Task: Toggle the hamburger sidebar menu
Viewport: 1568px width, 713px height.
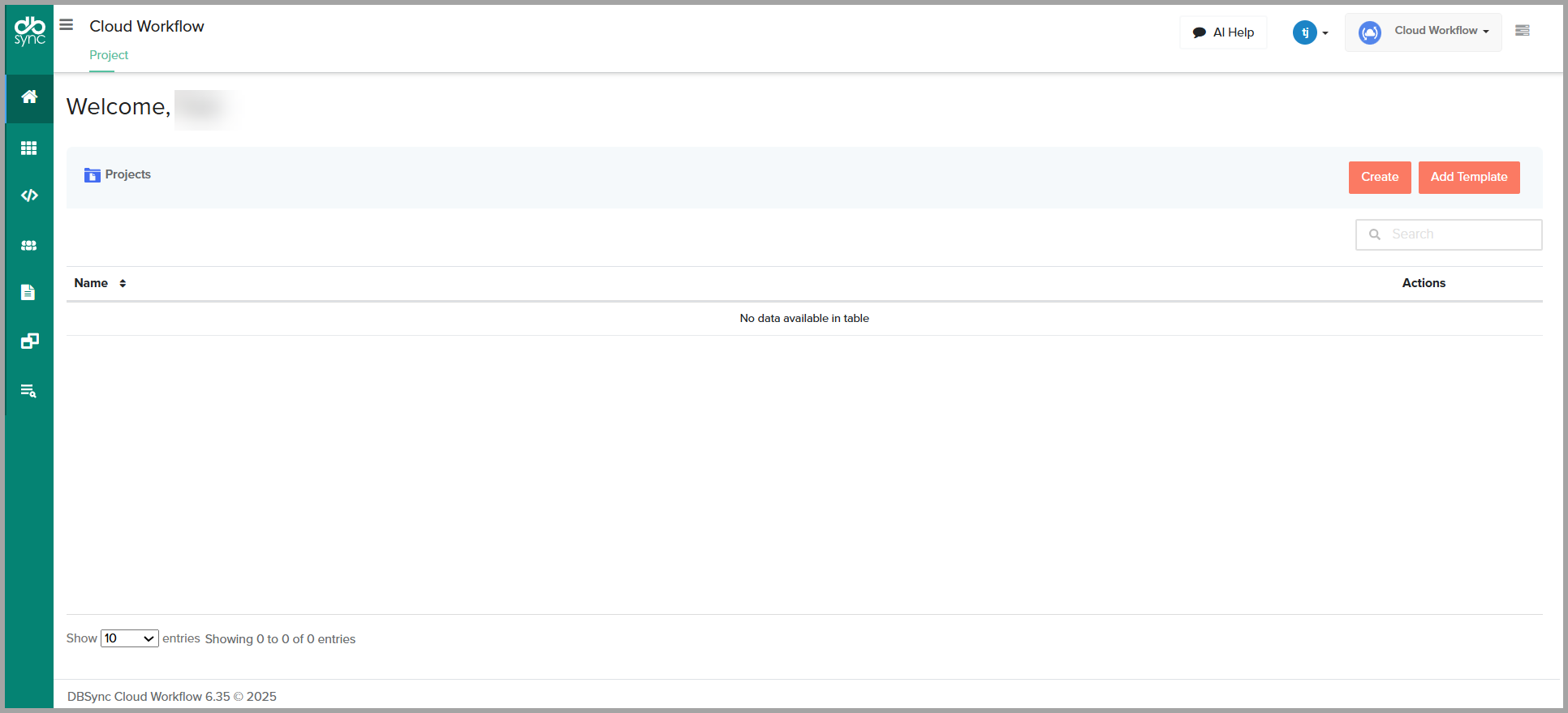Action: pos(67,25)
